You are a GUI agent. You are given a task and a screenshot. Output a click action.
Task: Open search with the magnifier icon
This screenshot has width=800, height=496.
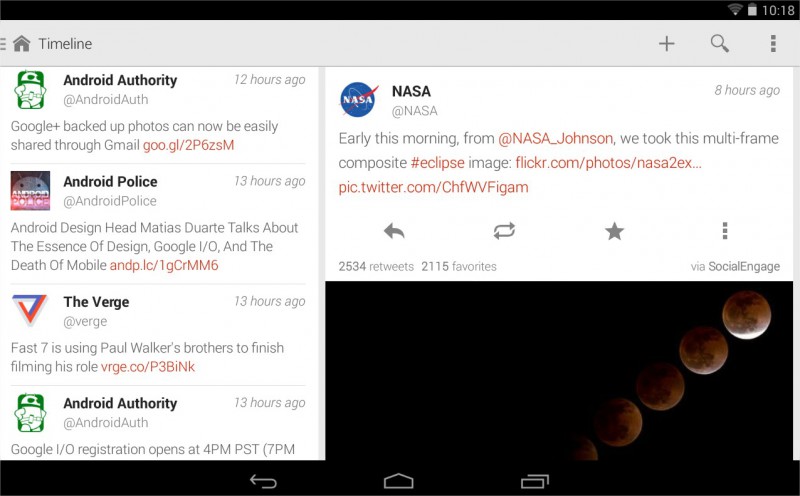[719, 44]
